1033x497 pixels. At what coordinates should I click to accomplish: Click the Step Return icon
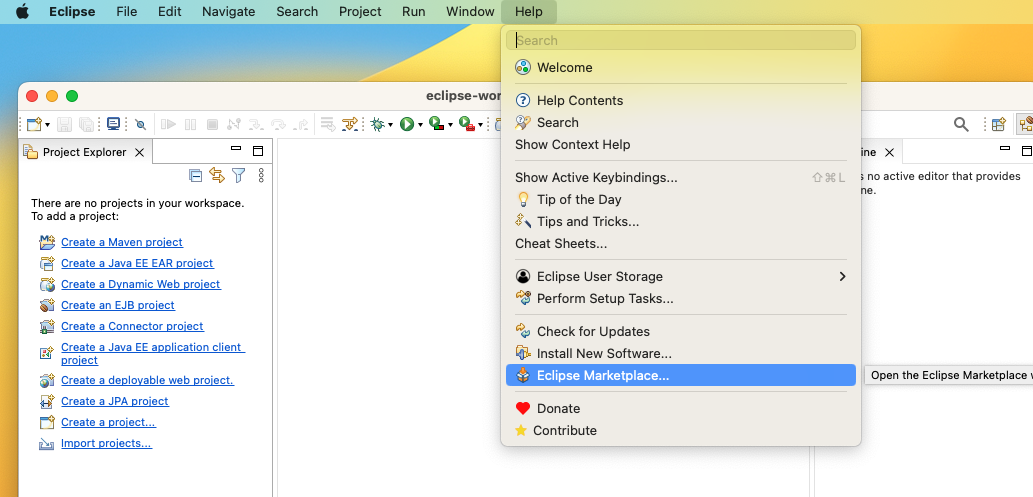[x=300, y=124]
